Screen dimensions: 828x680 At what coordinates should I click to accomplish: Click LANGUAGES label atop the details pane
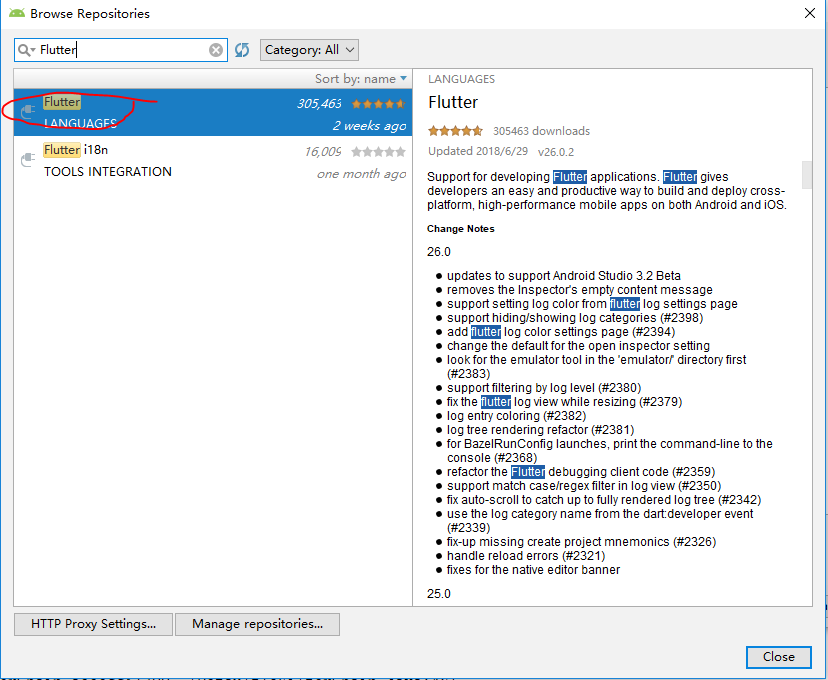(462, 79)
